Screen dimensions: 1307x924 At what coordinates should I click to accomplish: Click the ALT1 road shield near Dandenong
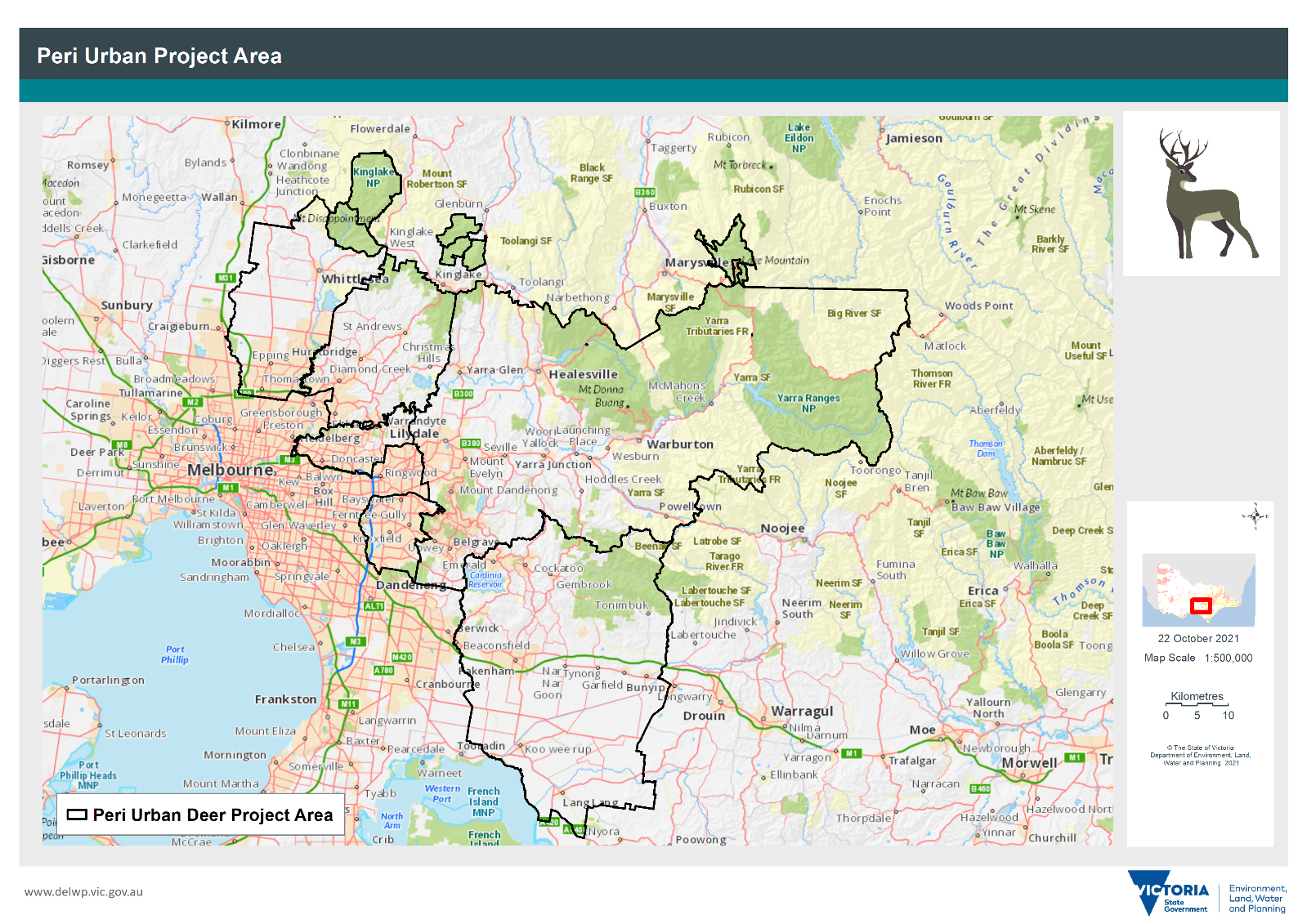pos(374,605)
